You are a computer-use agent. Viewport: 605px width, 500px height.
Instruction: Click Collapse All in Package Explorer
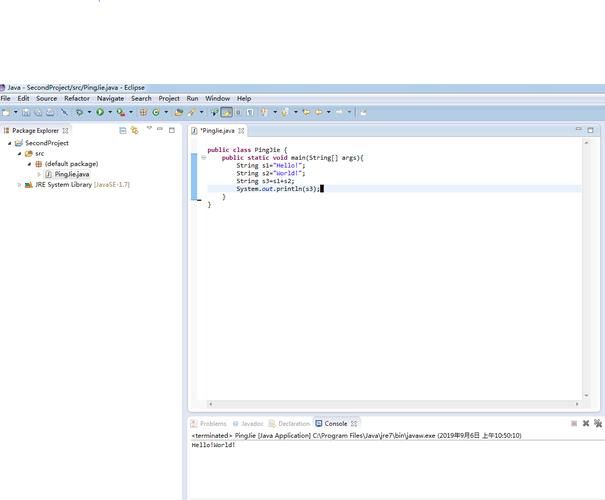[x=123, y=131]
